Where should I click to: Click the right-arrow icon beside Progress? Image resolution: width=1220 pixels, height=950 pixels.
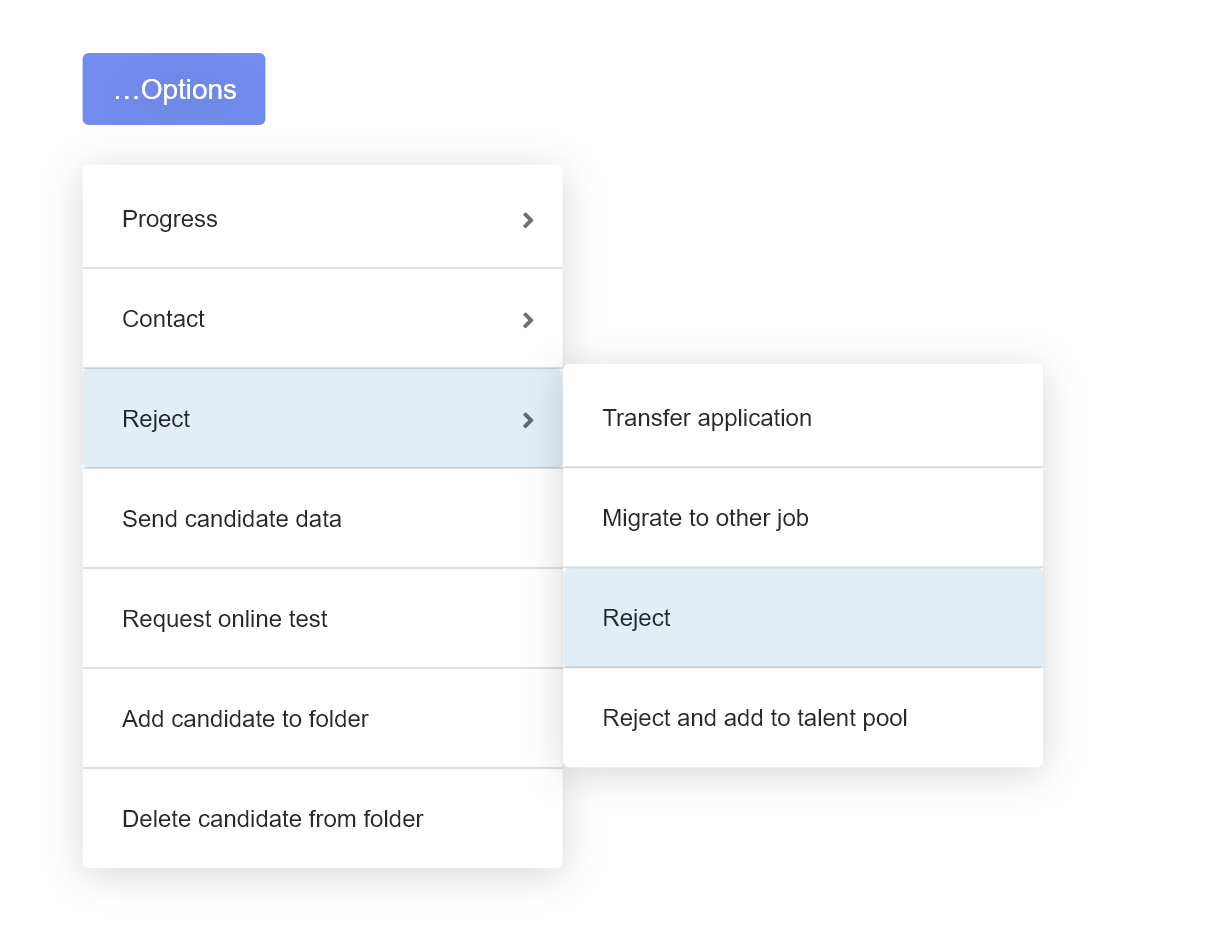tap(528, 220)
